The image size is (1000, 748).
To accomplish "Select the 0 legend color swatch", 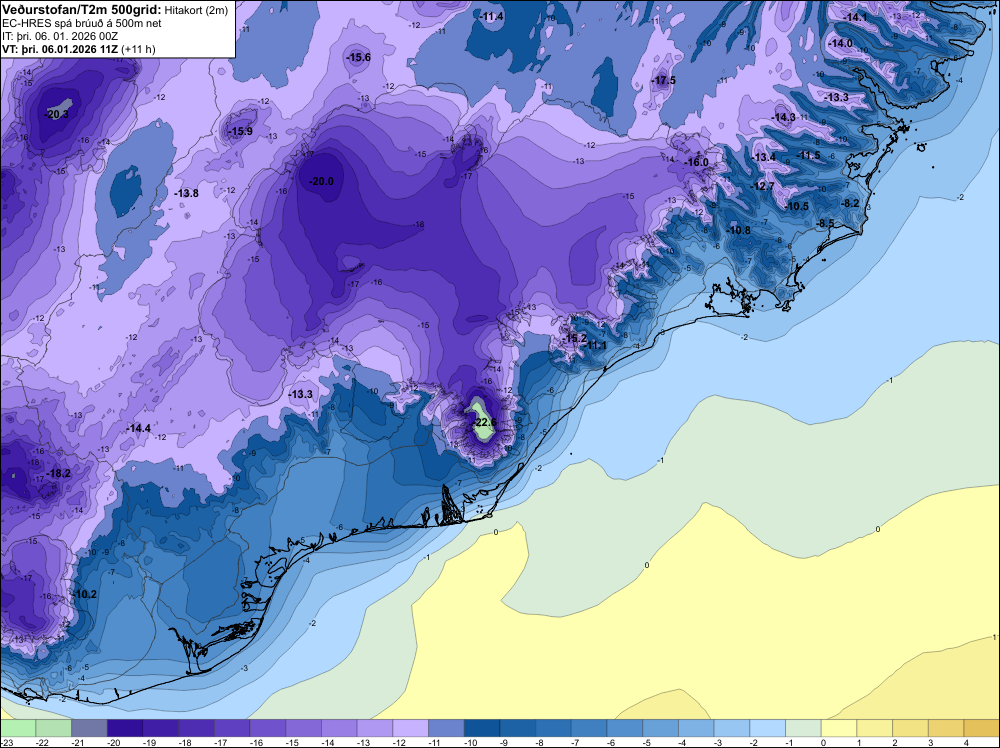I will (839, 728).
